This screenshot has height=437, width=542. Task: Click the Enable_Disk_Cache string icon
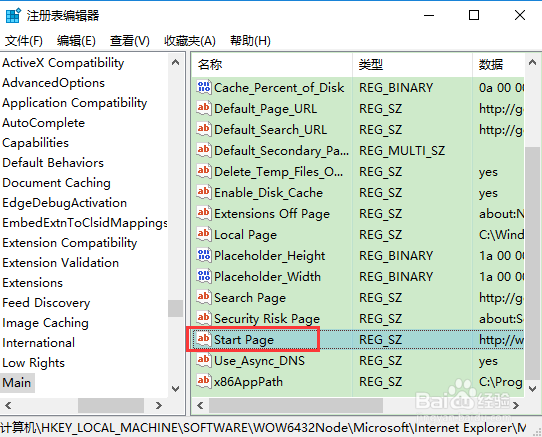(x=204, y=192)
